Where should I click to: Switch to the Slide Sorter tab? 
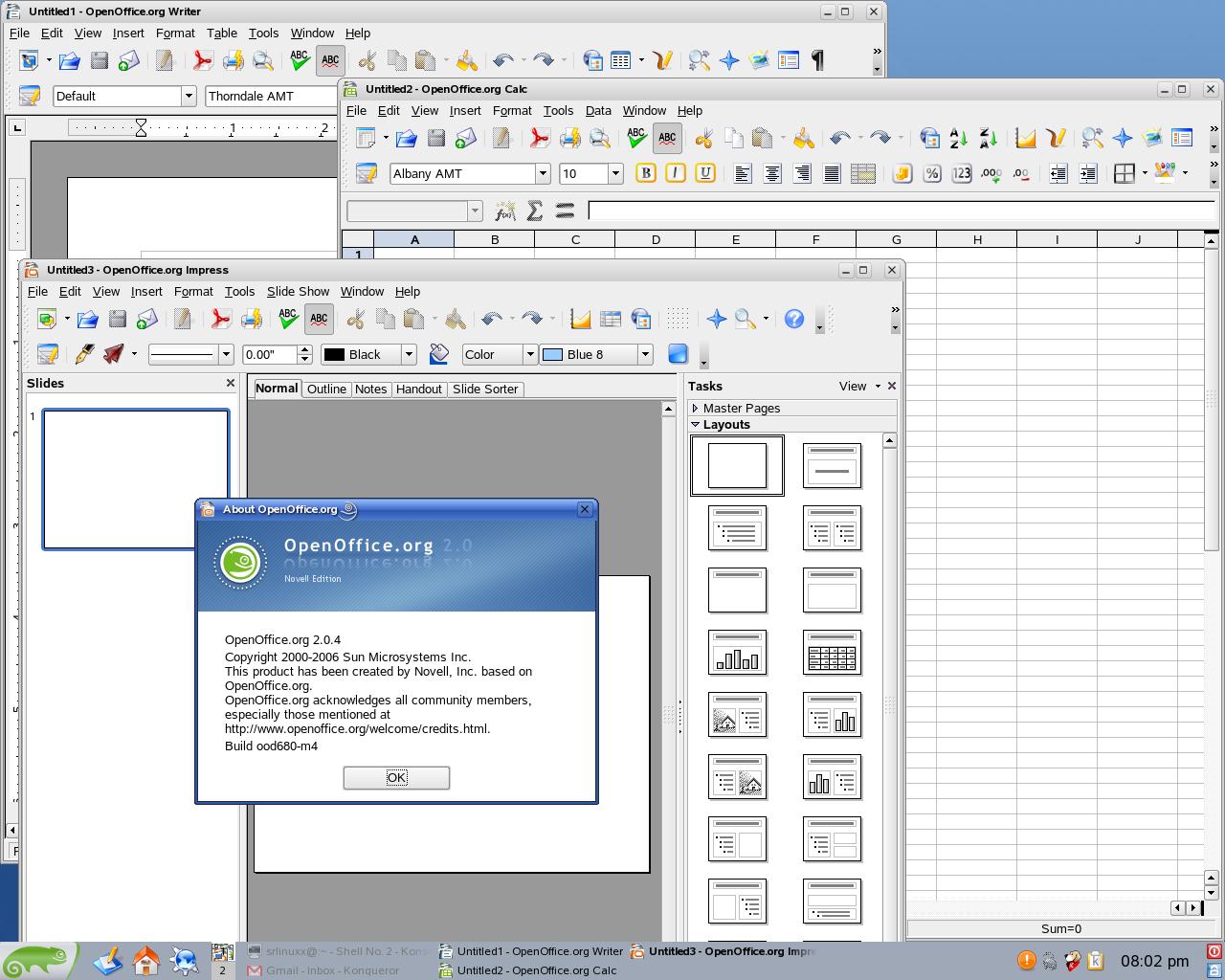point(485,389)
